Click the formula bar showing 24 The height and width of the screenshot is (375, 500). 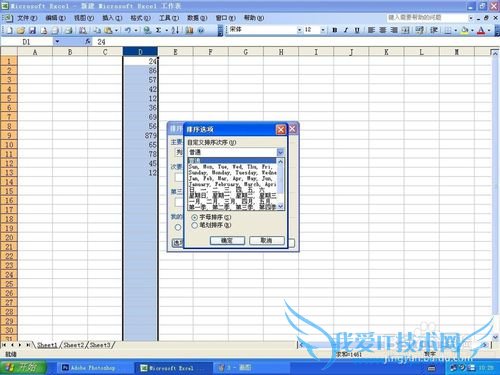295,42
